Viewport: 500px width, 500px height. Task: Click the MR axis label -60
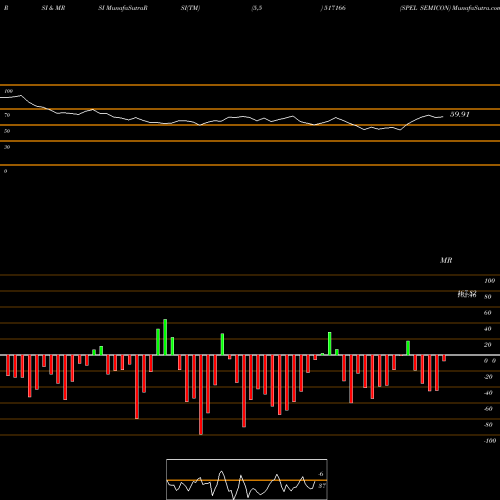click(488, 409)
